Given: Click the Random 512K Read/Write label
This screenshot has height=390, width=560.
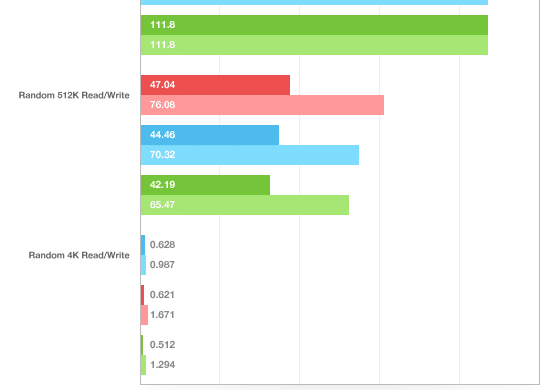Looking at the screenshot, I should 74,95.
